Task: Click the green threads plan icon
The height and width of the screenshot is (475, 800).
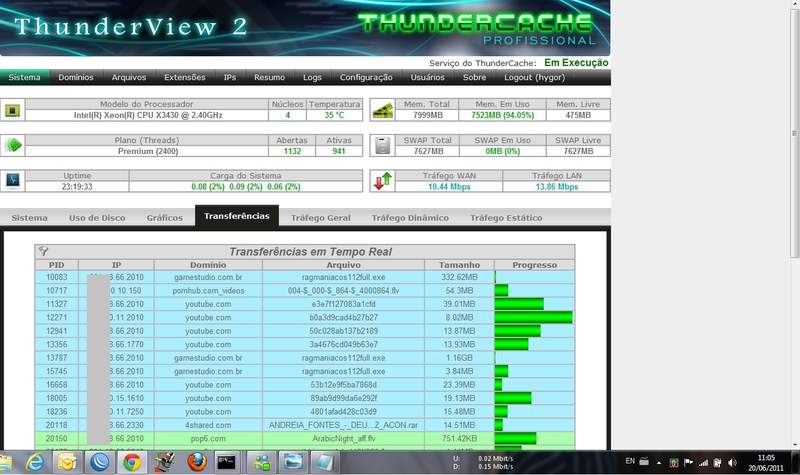Action: tap(13, 145)
